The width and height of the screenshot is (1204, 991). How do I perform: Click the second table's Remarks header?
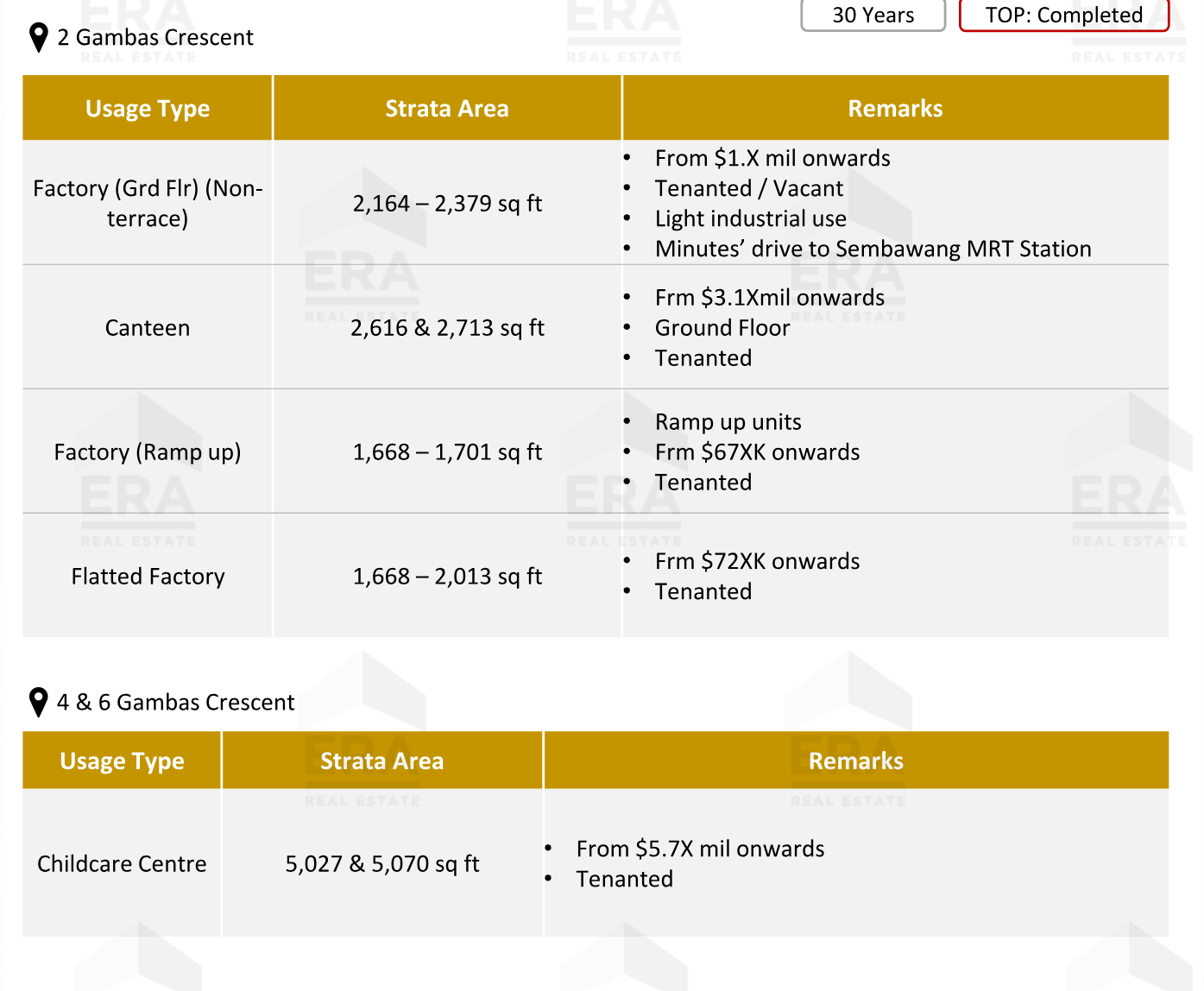click(856, 761)
